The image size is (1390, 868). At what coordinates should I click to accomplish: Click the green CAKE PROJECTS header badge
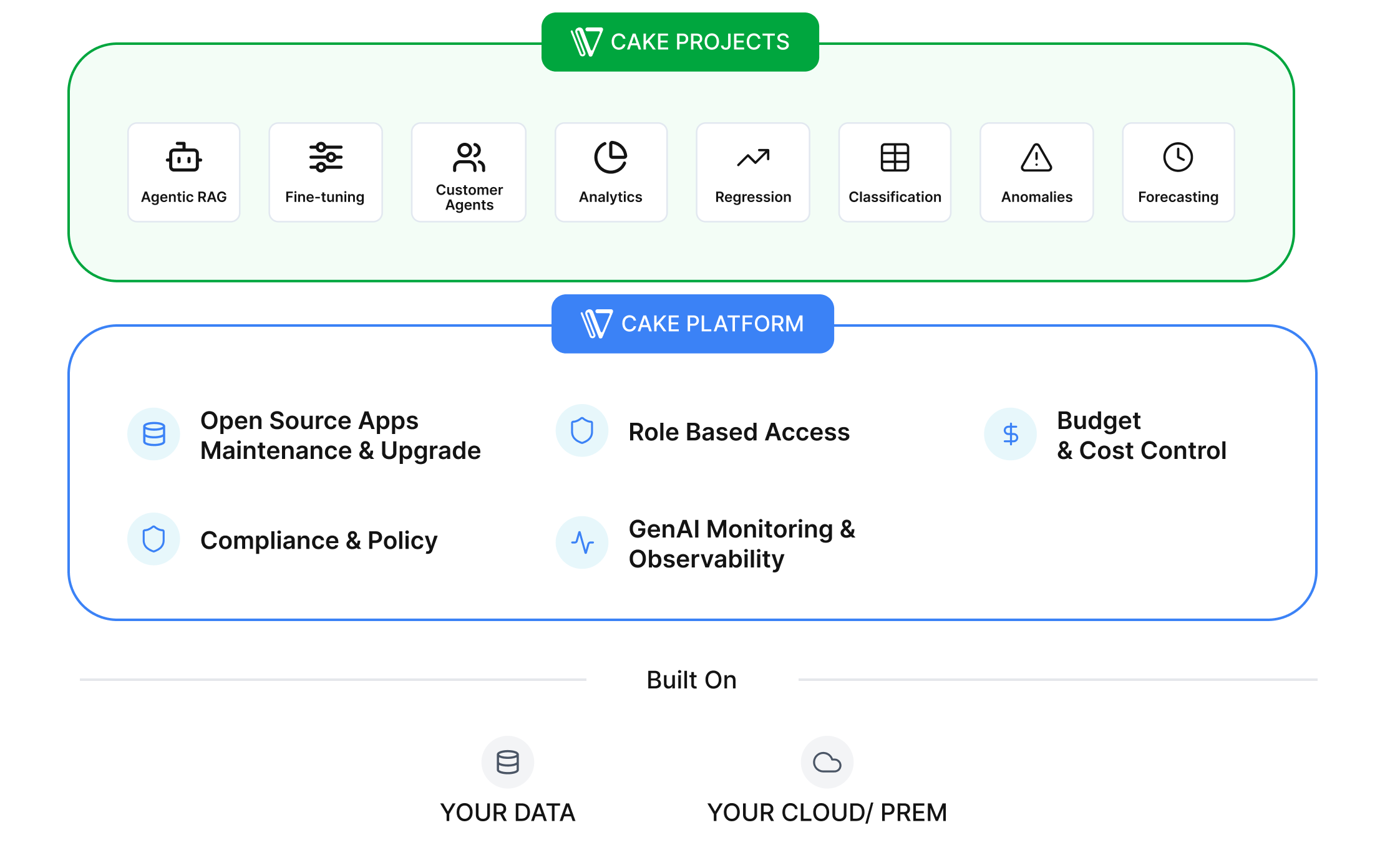click(x=679, y=42)
